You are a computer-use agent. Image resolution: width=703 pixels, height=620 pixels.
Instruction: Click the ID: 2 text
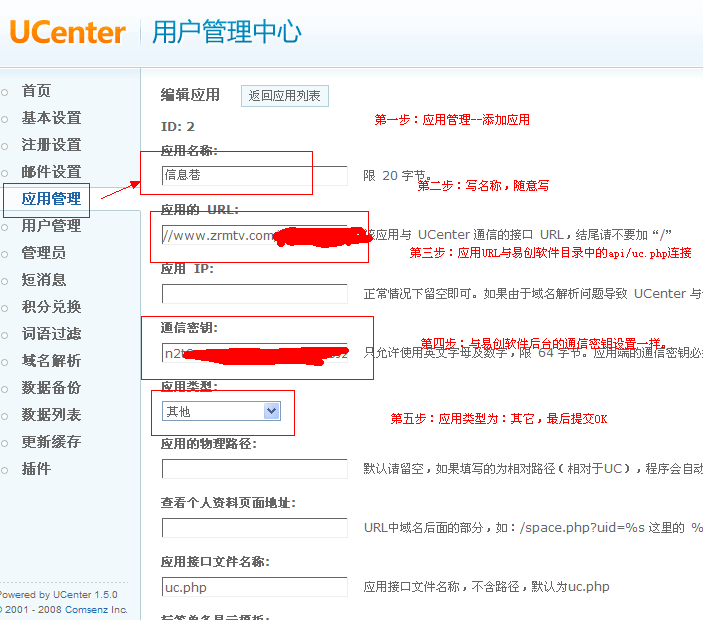click(178, 127)
